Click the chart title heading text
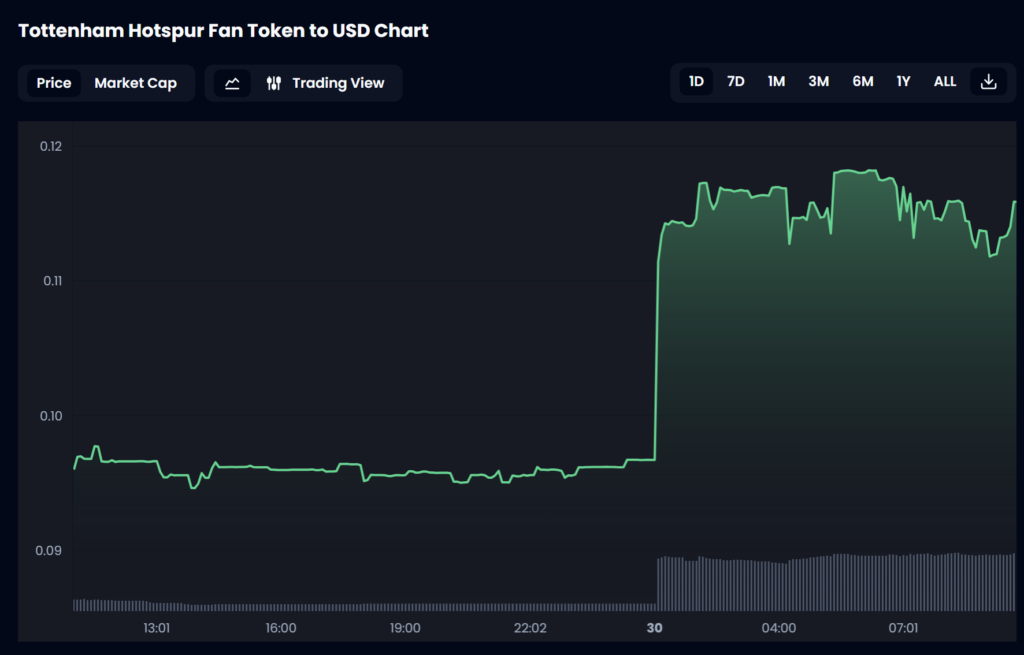This screenshot has height=655, width=1024. point(223,31)
